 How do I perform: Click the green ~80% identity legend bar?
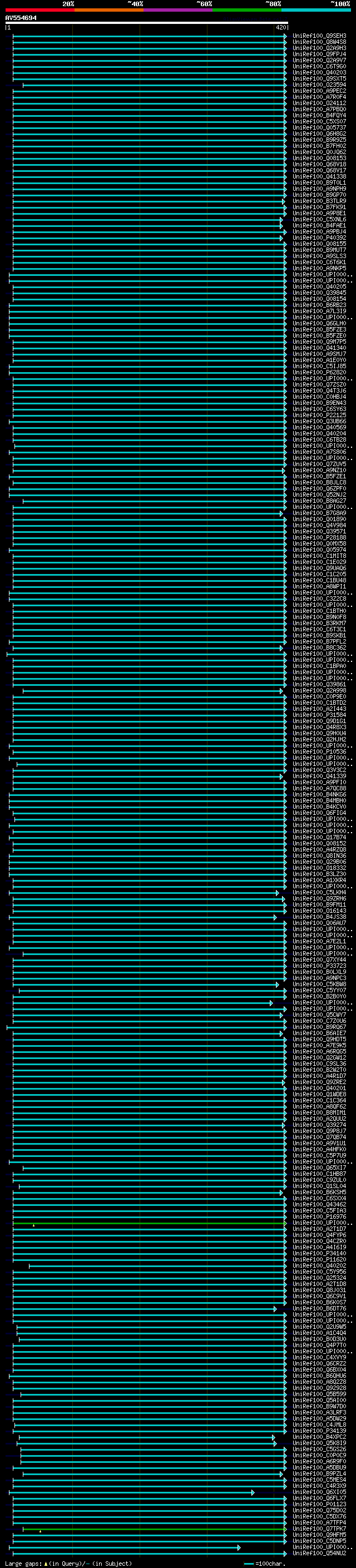tap(247, 10)
